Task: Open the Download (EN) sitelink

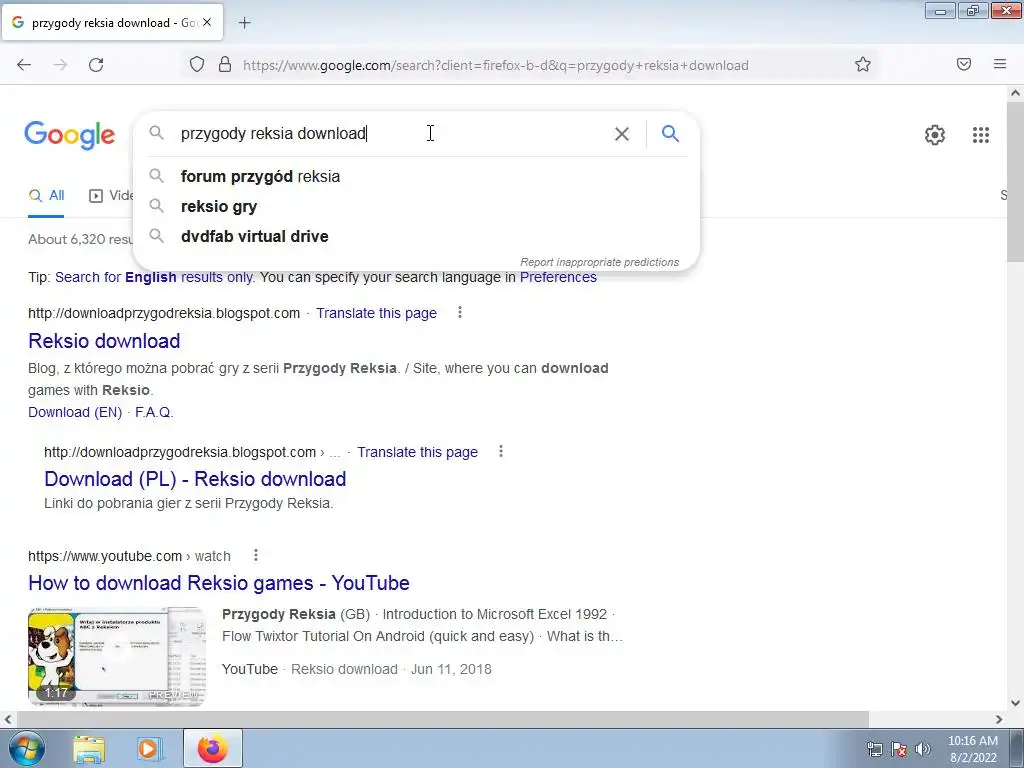Action: (75, 412)
